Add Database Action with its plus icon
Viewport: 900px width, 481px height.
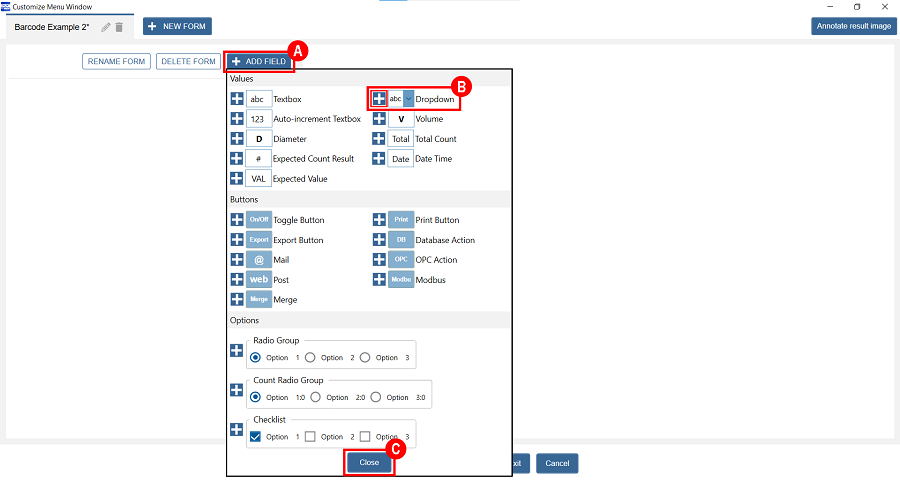[x=379, y=240]
